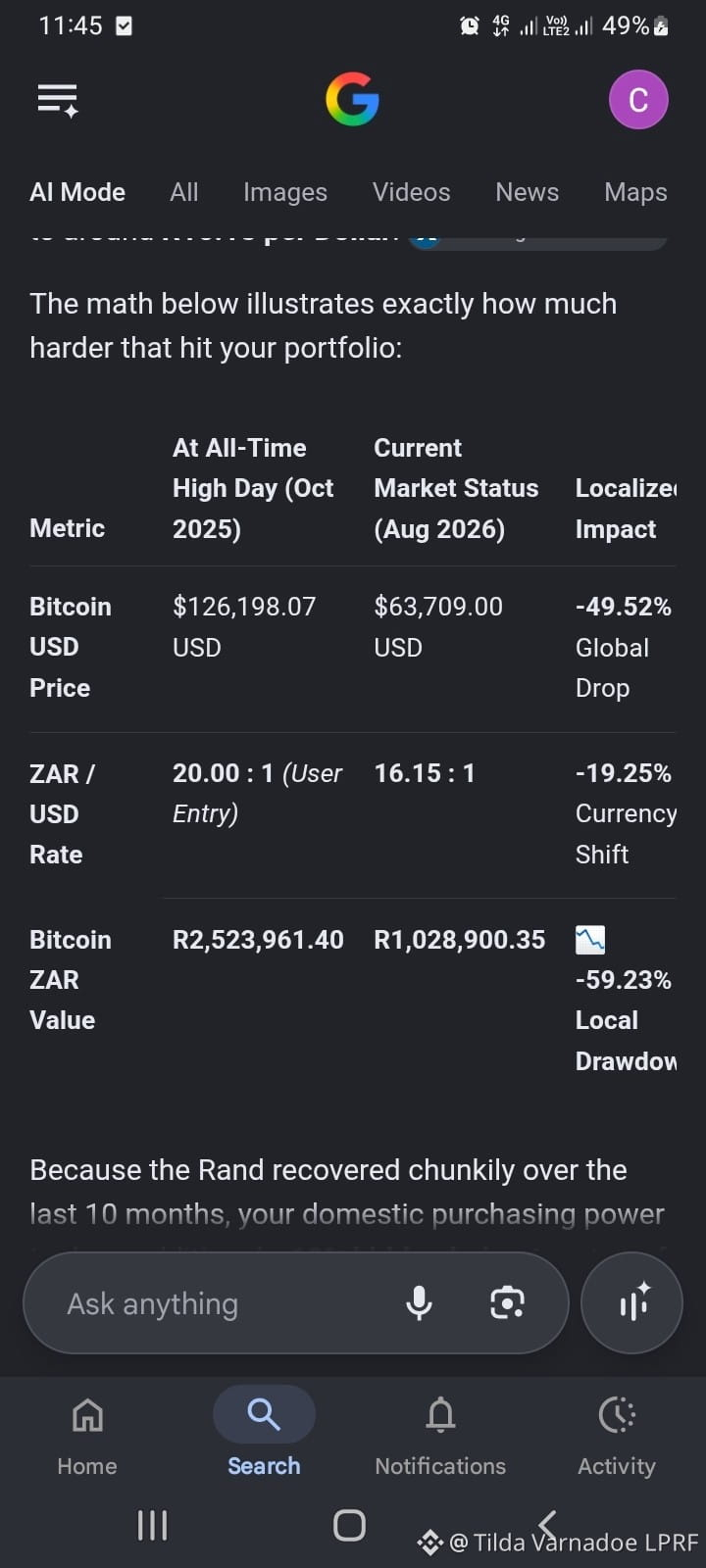706x1568 pixels.
Task: Tap Android recent apps button
Action: pos(152,1525)
